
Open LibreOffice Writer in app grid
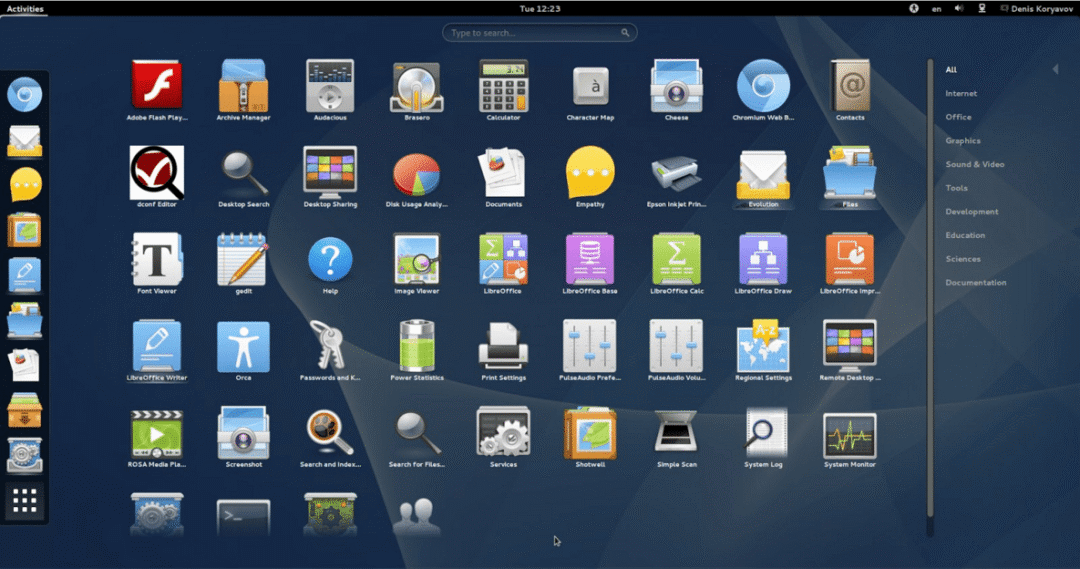coord(157,351)
